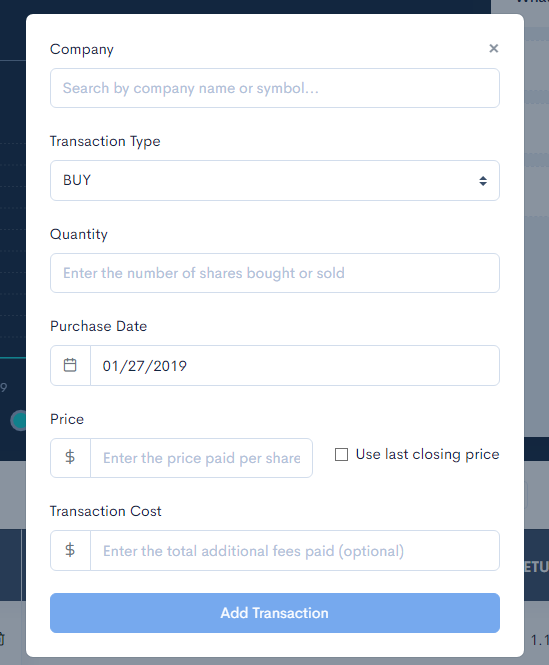This screenshot has width=549, height=665.
Task: Click the teal circle handle behind dialog
Action: 19,420
